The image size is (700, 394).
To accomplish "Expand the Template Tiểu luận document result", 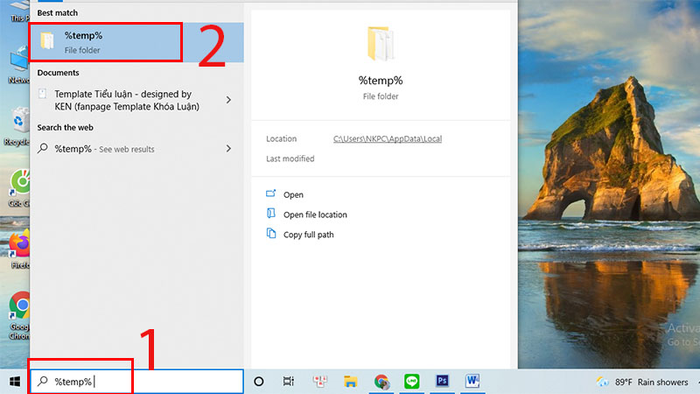I will pos(229,100).
